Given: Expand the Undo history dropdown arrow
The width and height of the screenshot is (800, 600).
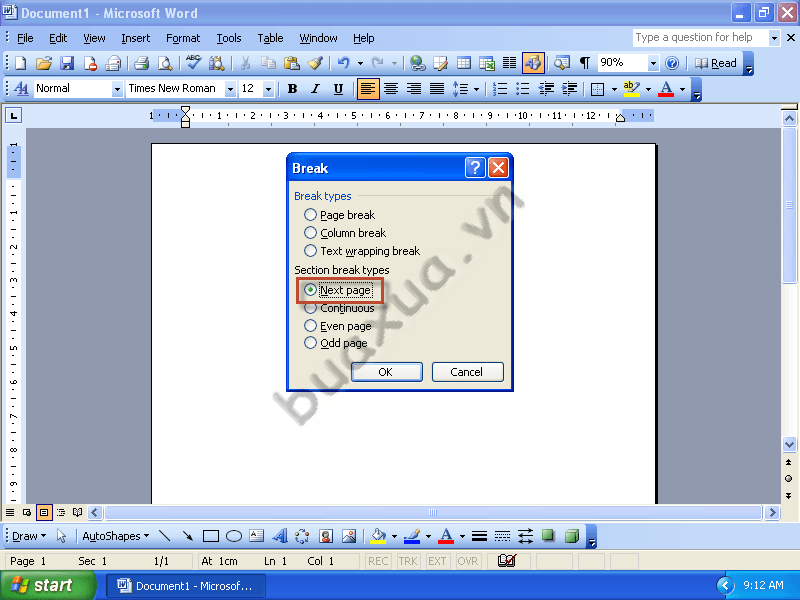Looking at the screenshot, I should 360,63.
